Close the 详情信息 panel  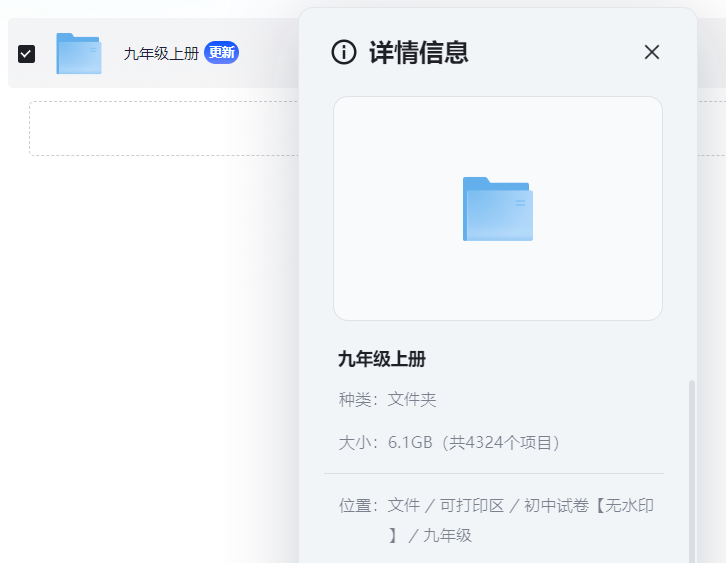(x=652, y=52)
